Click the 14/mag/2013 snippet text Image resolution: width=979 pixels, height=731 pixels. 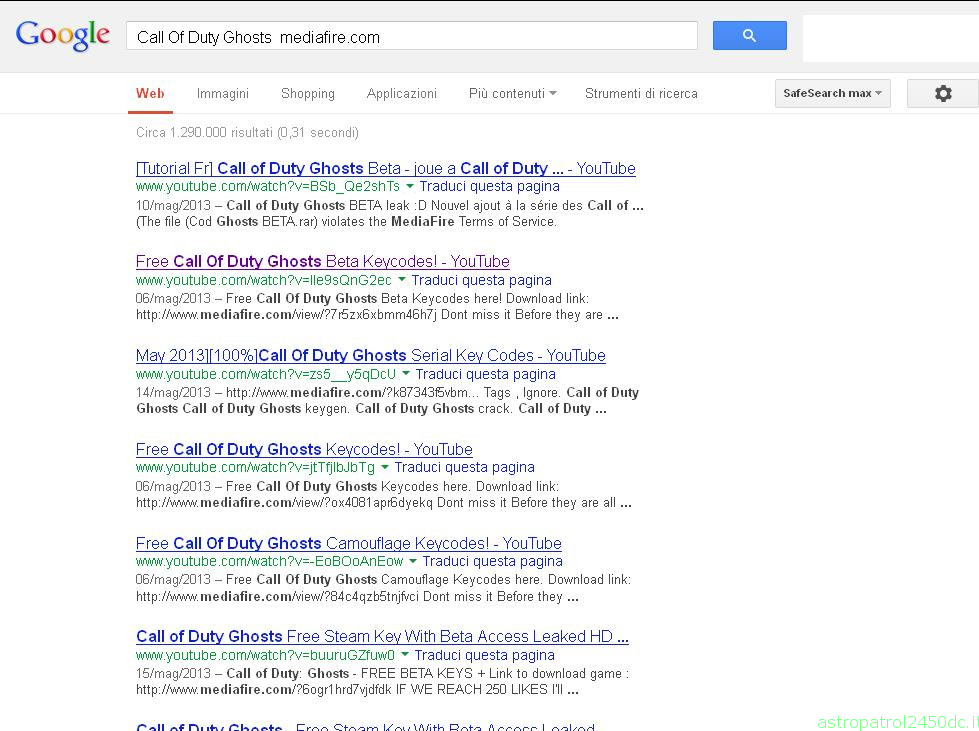[x=387, y=401]
